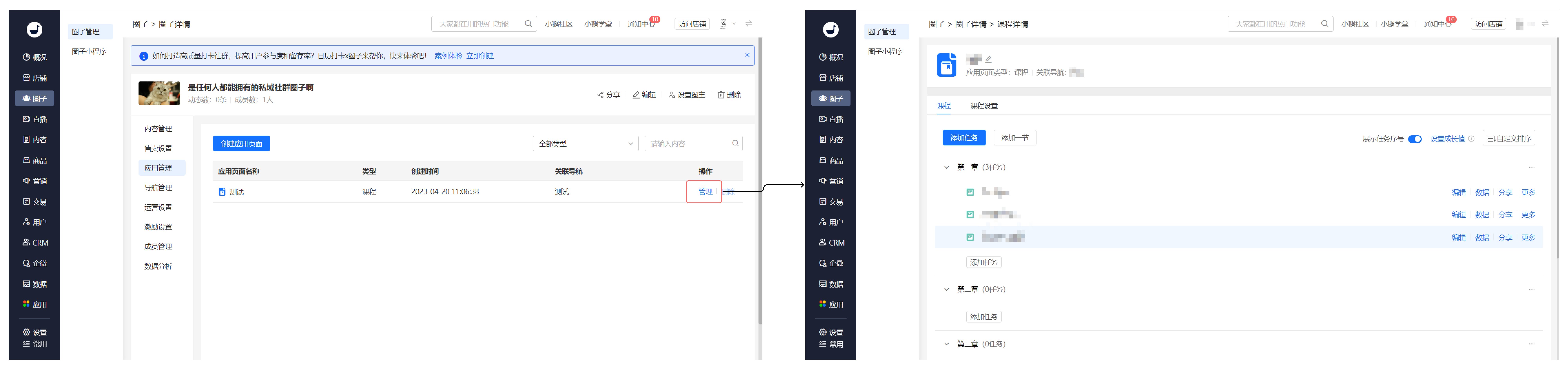Open 直播 in the left window's dark sidebar
The height and width of the screenshot is (369, 1568).
[x=35, y=119]
